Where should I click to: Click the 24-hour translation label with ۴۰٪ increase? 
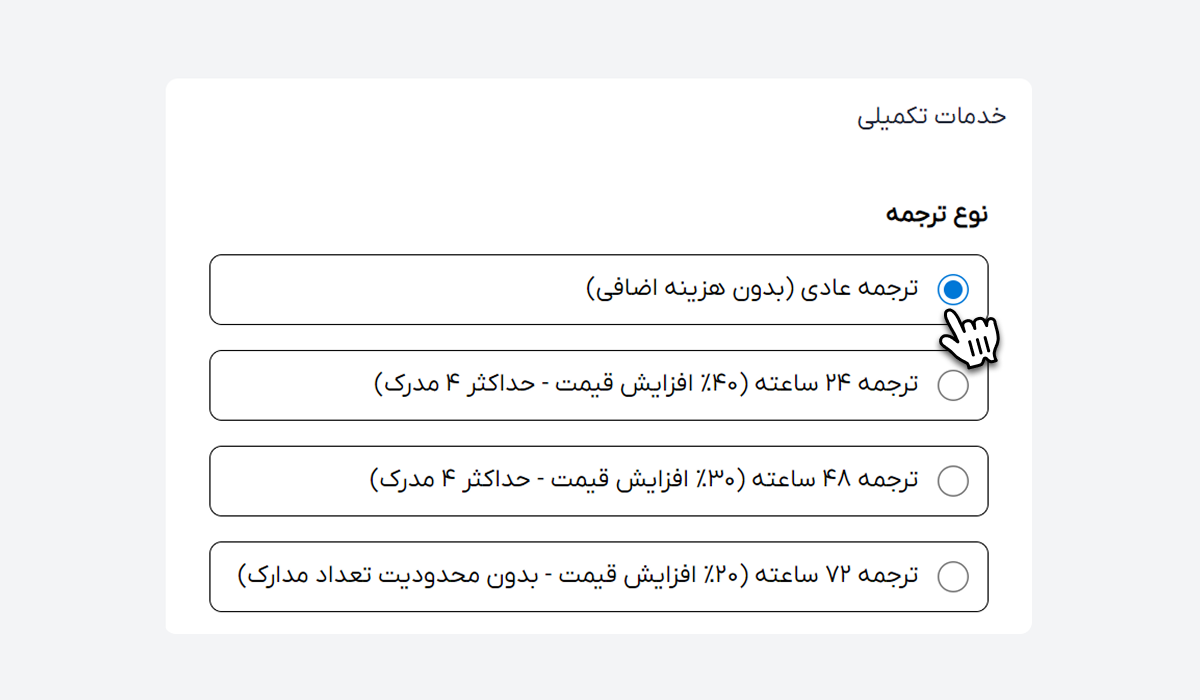click(645, 386)
